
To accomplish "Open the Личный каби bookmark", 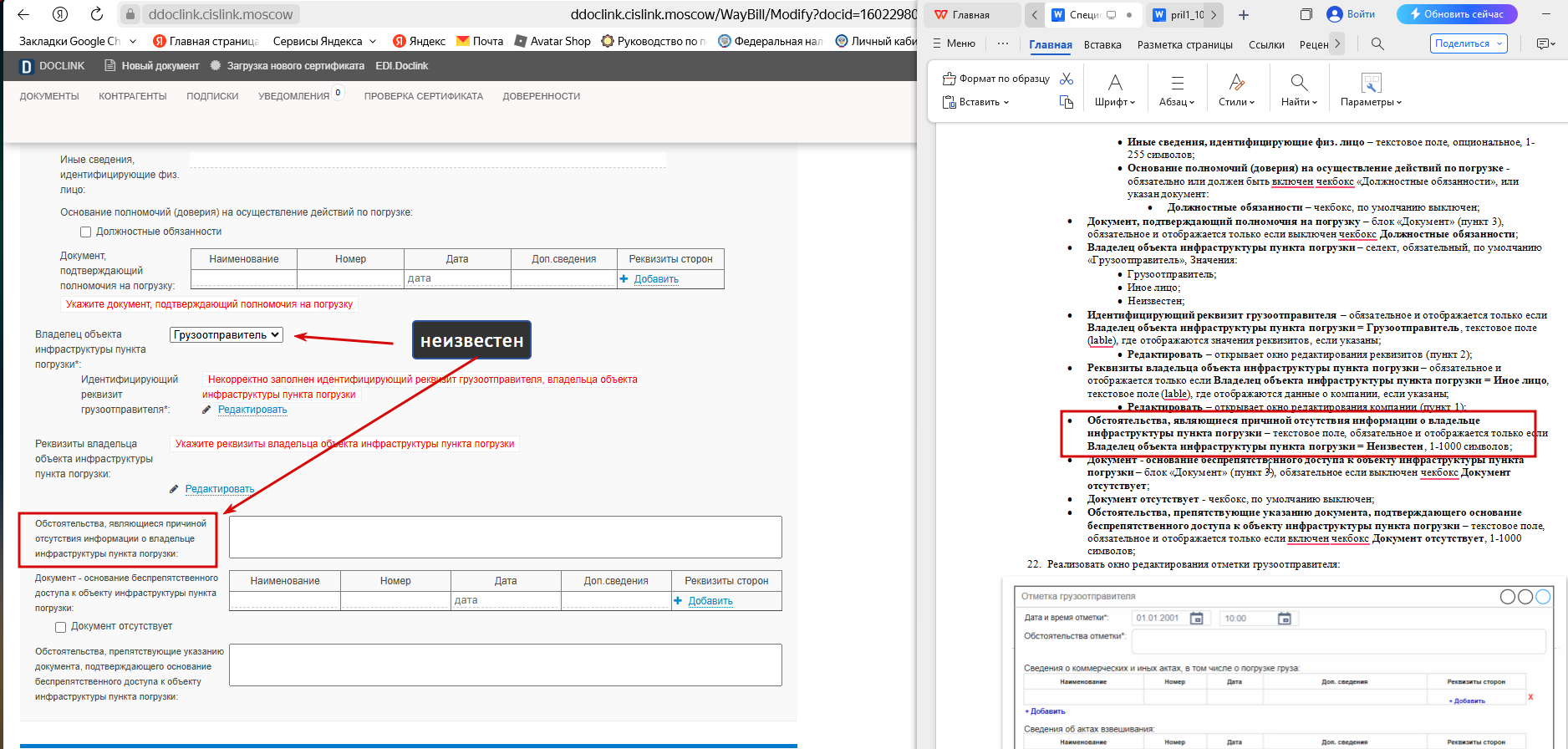I will pos(877,41).
